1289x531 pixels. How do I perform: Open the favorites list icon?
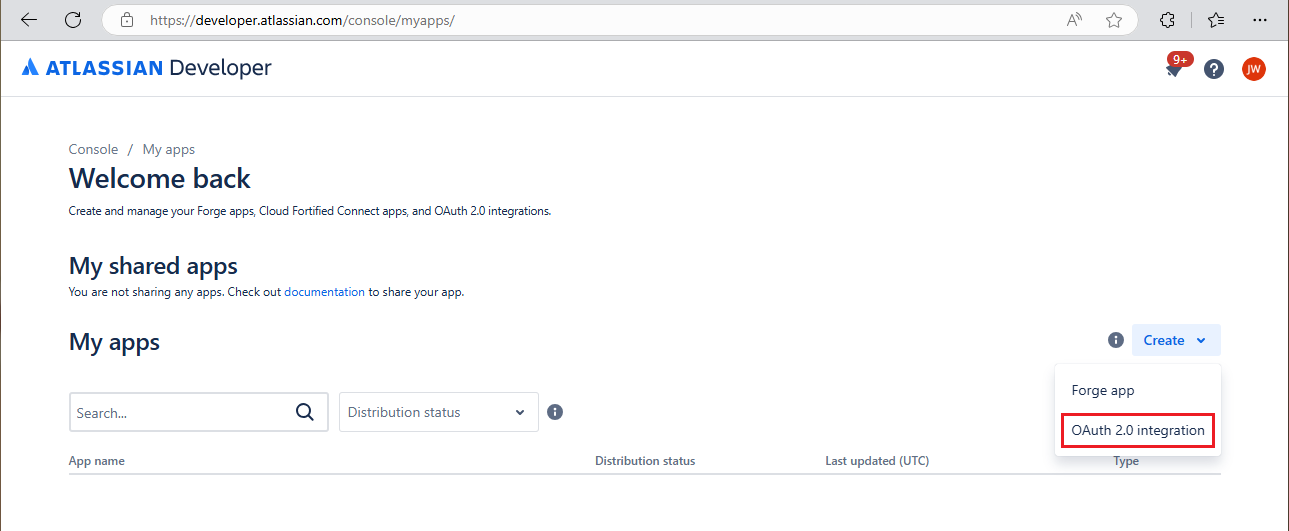click(1216, 20)
